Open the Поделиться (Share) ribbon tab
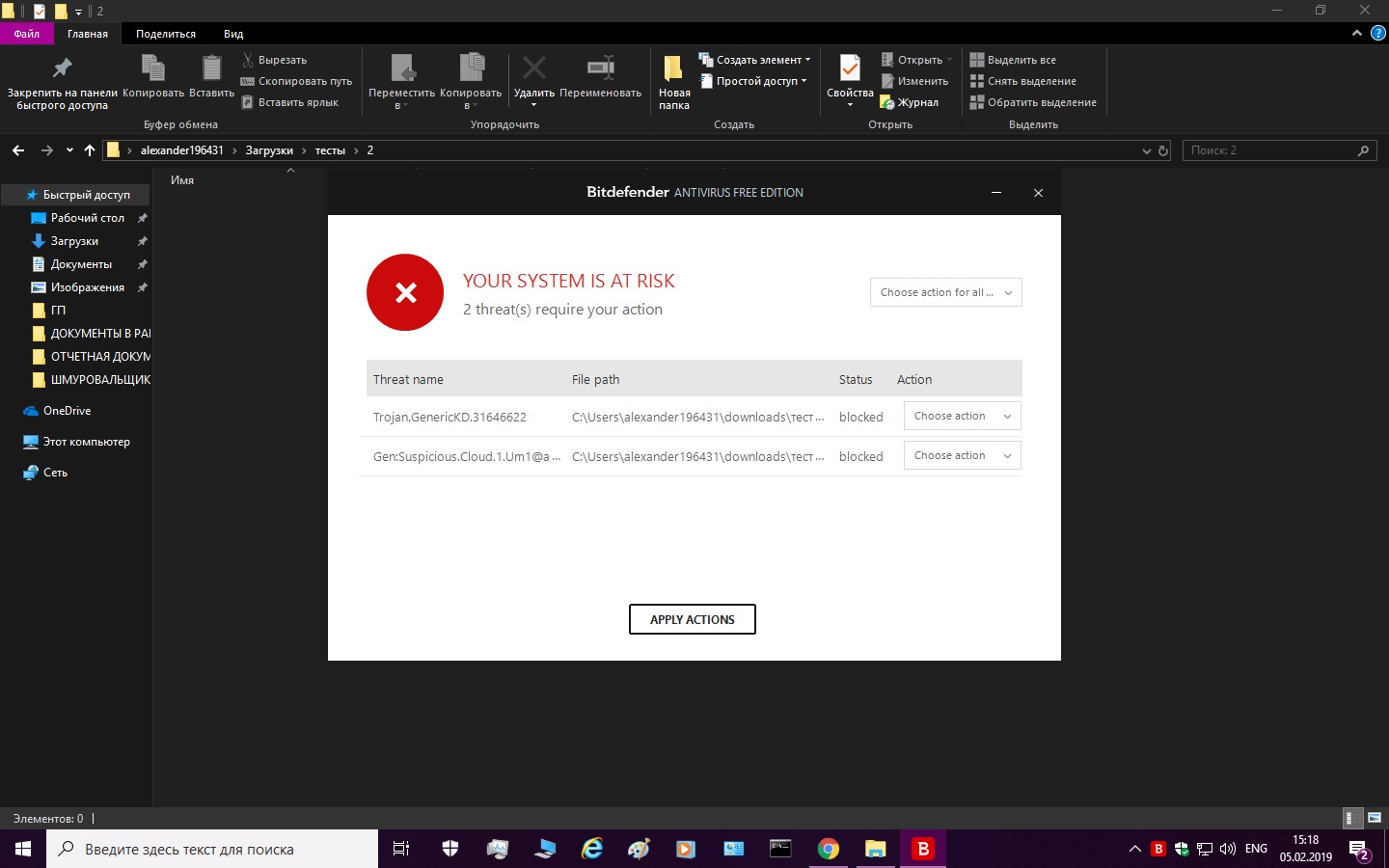Image resolution: width=1389 pixels, height=868 pixels. [x=165, y=34]
